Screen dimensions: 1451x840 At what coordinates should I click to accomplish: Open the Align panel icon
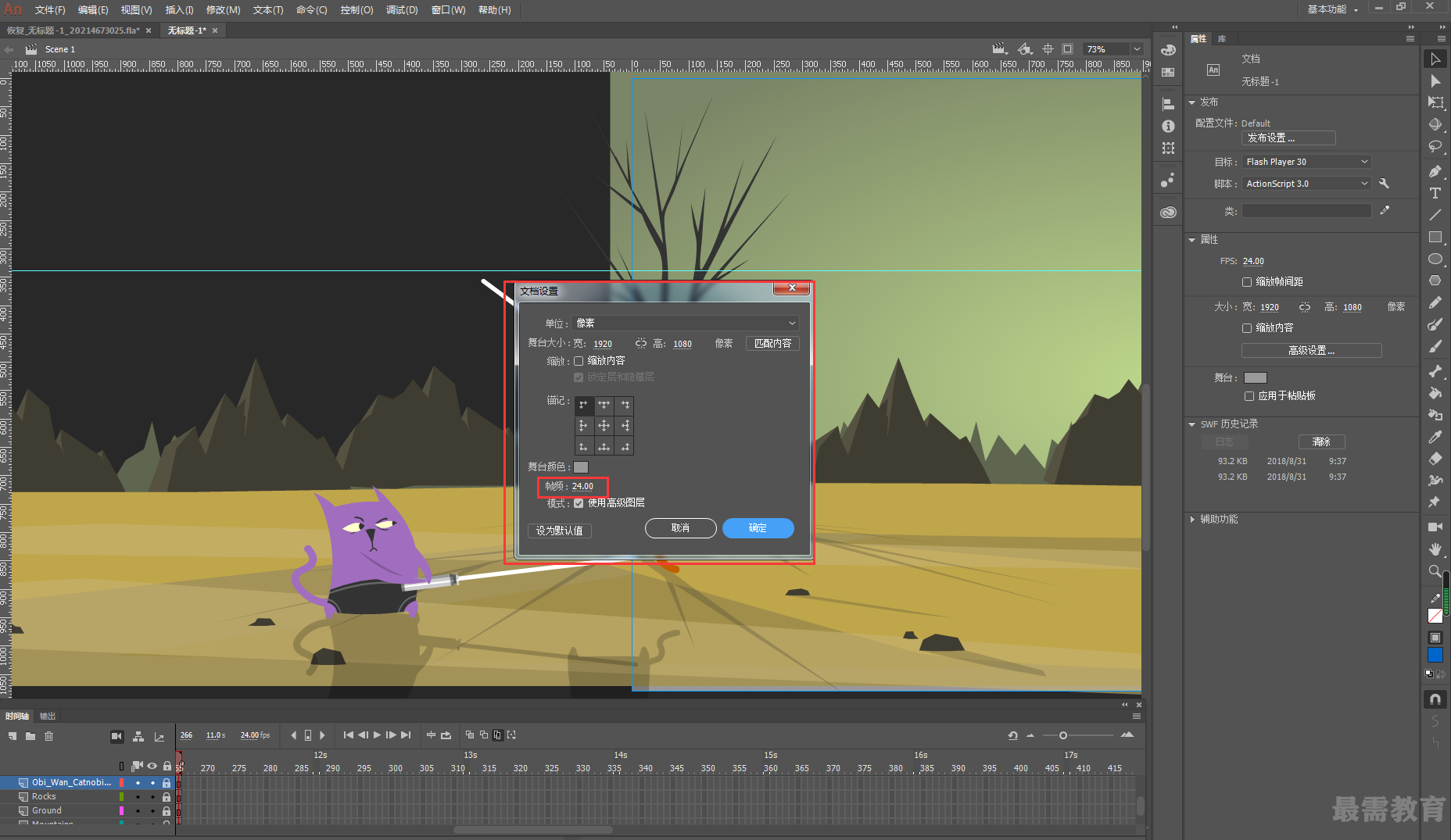pyautogui.click(x=1168, y=105)
